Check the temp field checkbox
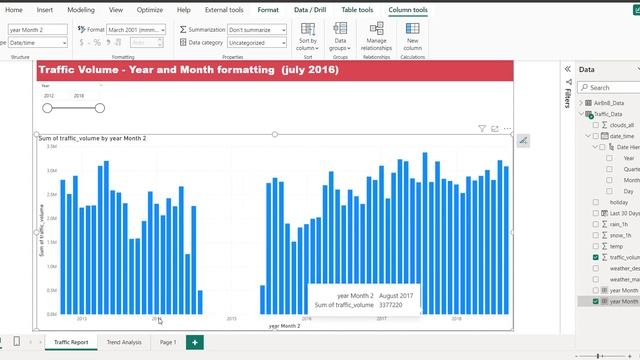Screen dimensions: 640x360 596,246
